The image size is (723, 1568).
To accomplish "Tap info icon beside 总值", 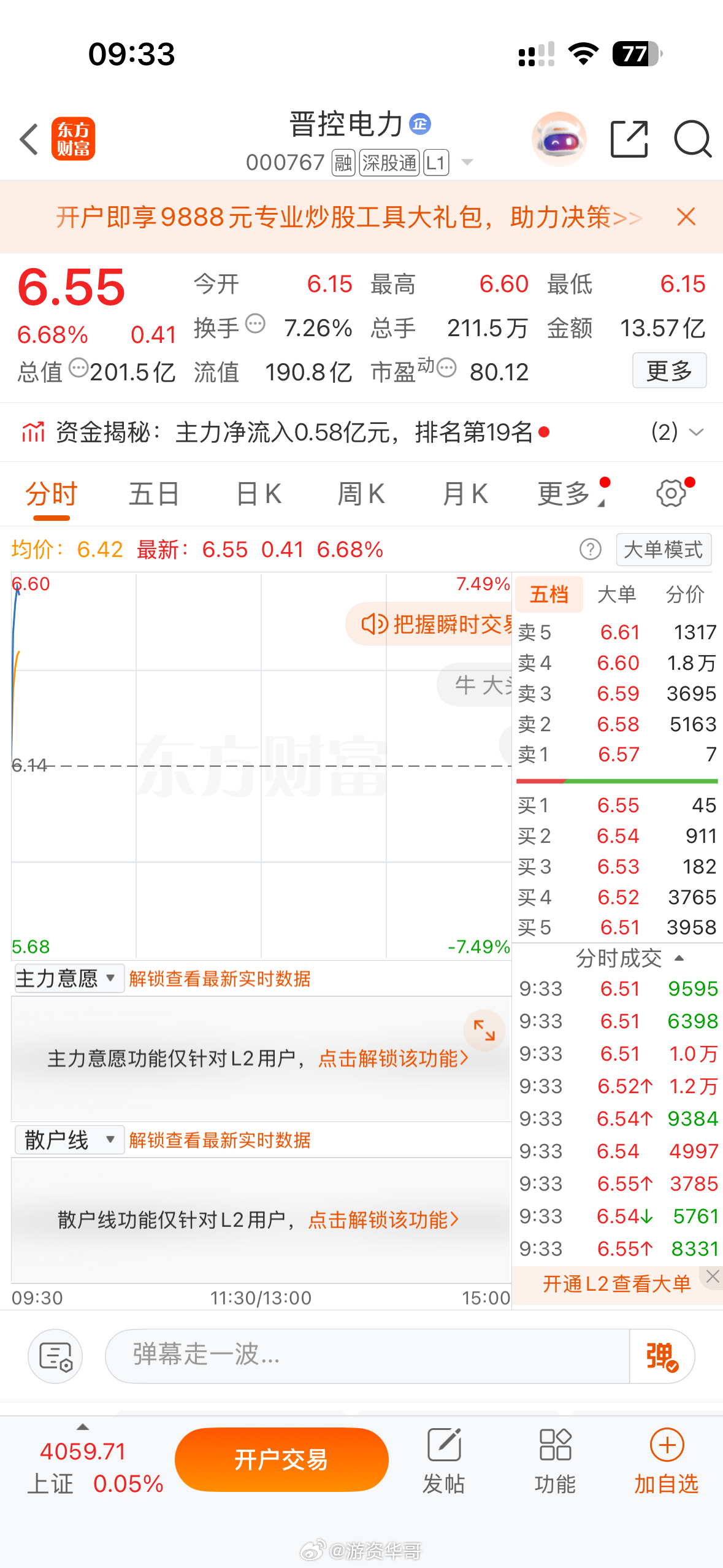I will (78, 368).
